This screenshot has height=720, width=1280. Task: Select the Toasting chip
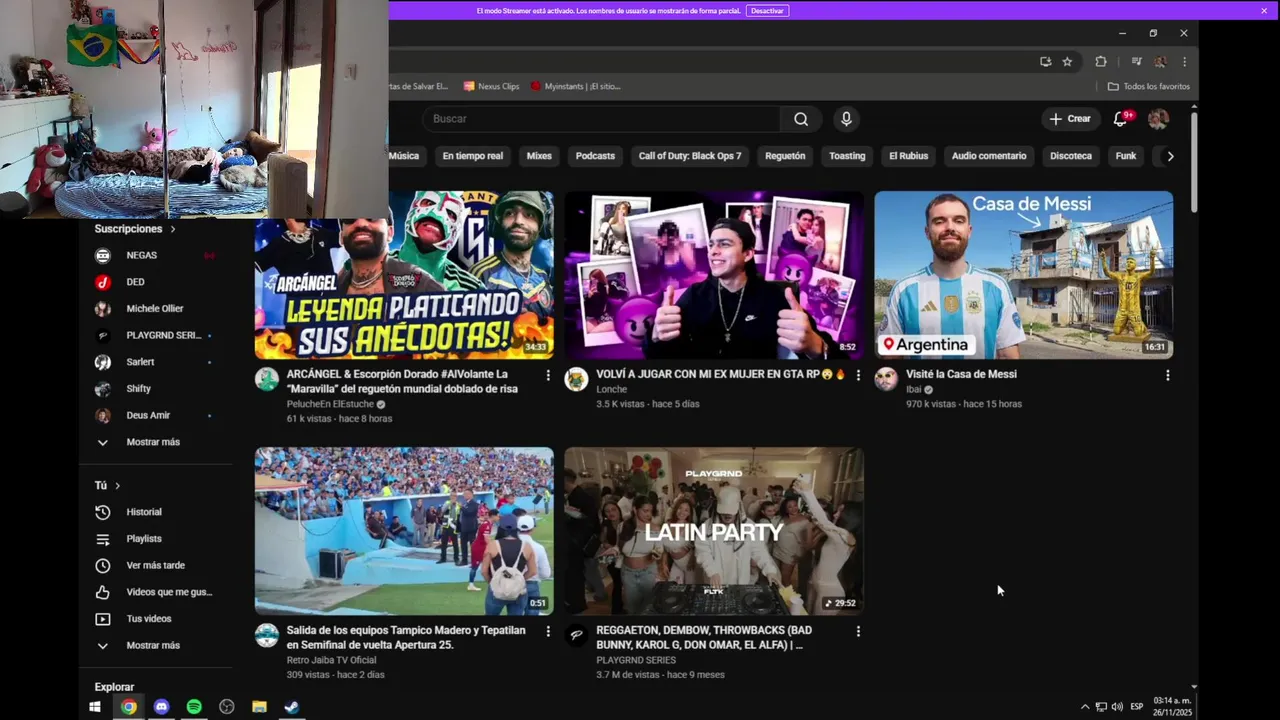(x=847, y=156)
